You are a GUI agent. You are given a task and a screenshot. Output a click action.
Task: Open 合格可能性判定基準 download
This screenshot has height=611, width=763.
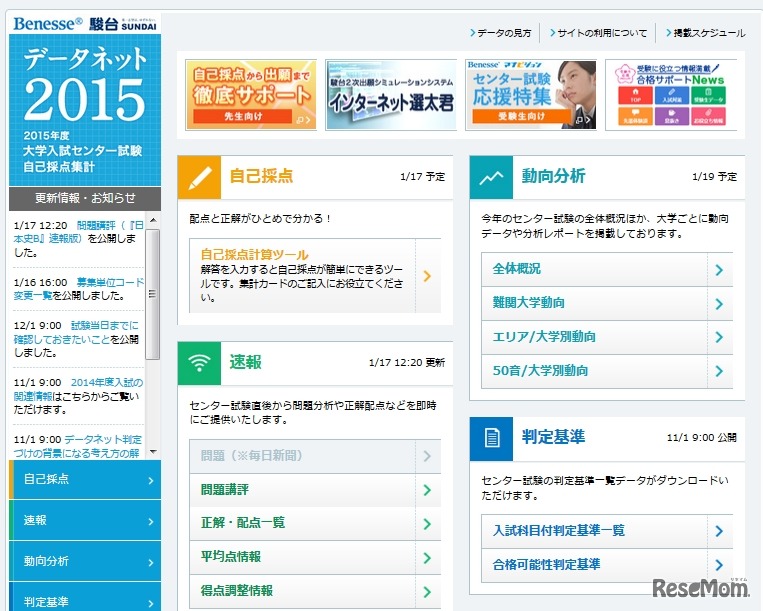[x=607, y=565]
